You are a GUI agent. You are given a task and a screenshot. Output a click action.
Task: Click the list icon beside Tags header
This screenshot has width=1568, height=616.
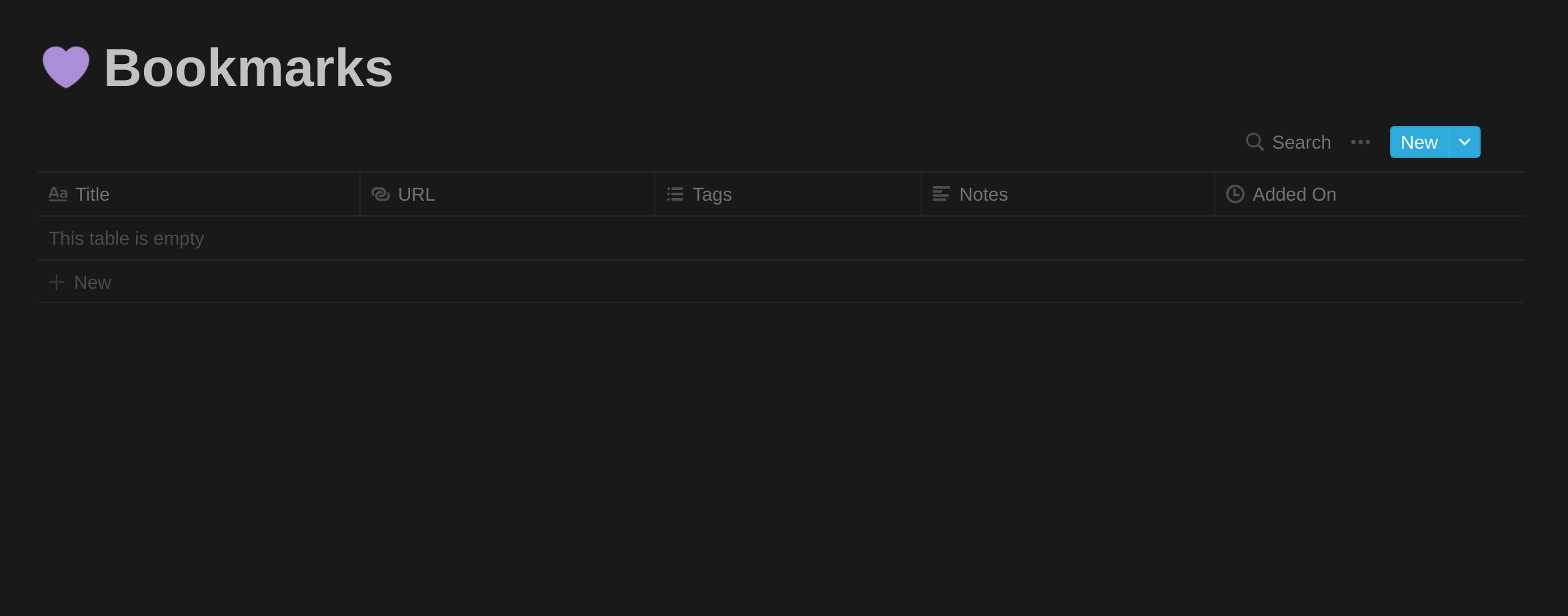pyautogui.click(x=675, y=194)
